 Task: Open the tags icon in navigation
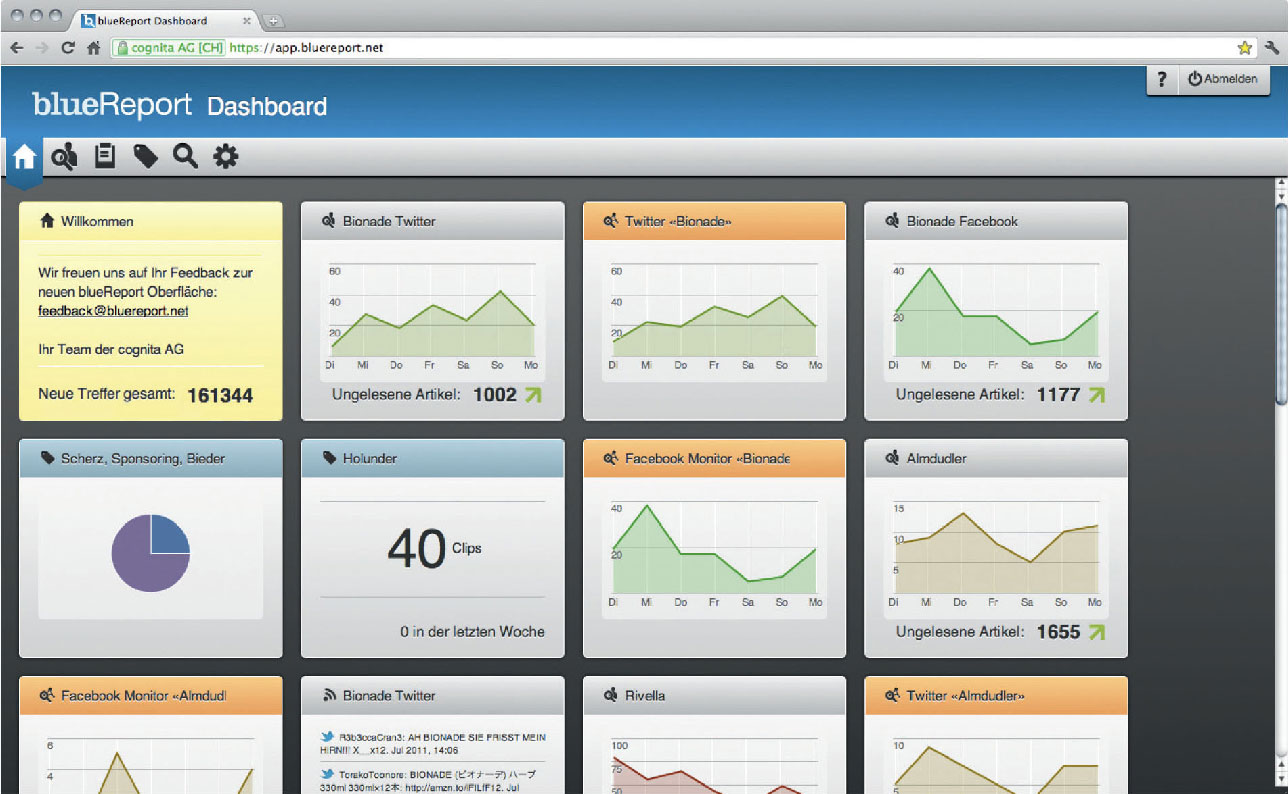tap(146, 156)
